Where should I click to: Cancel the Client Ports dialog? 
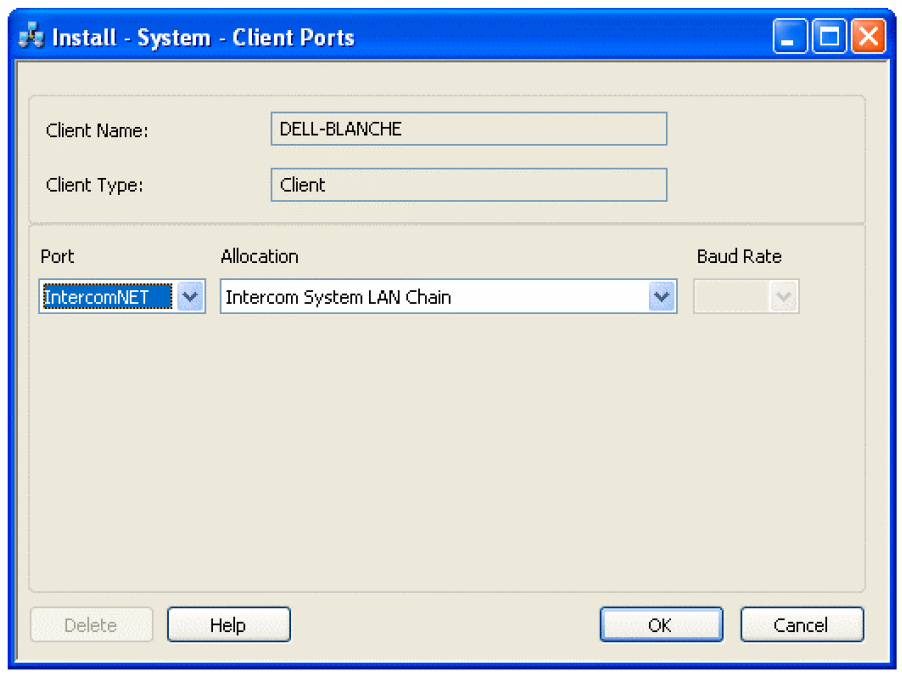(x=801, y=625)
